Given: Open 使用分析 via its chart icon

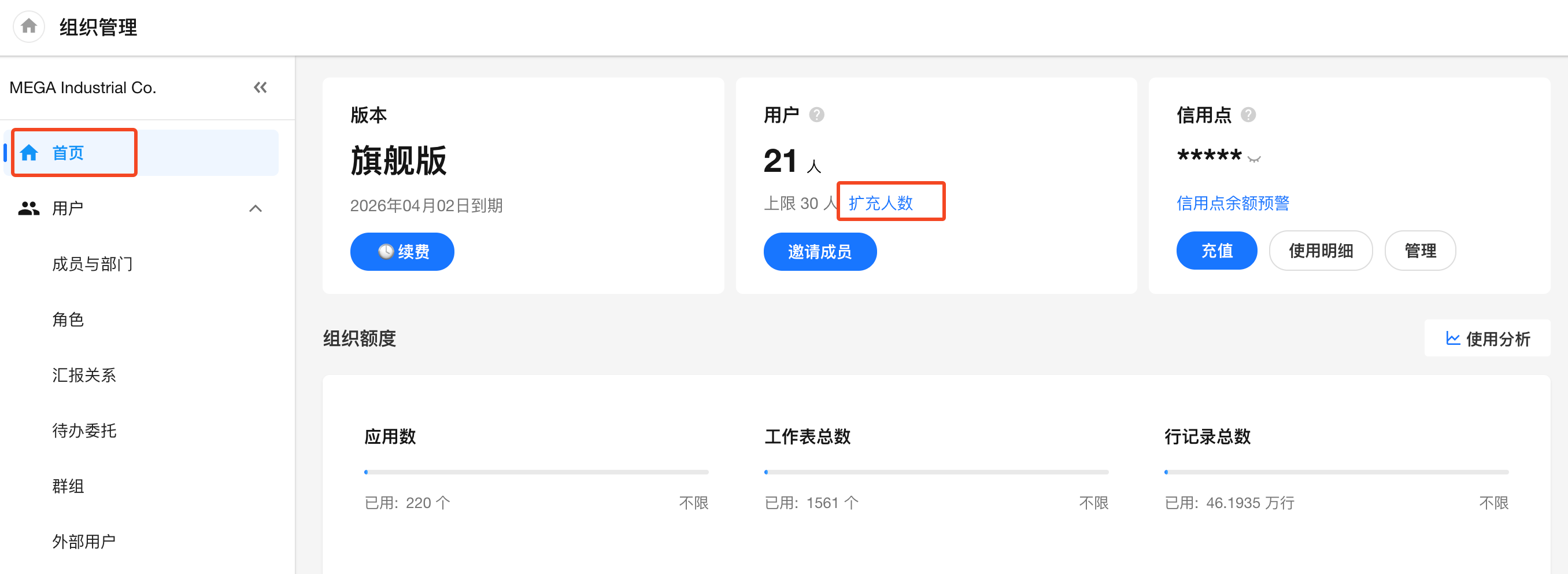Looking at the screenshot, I should coord(1452,339).
